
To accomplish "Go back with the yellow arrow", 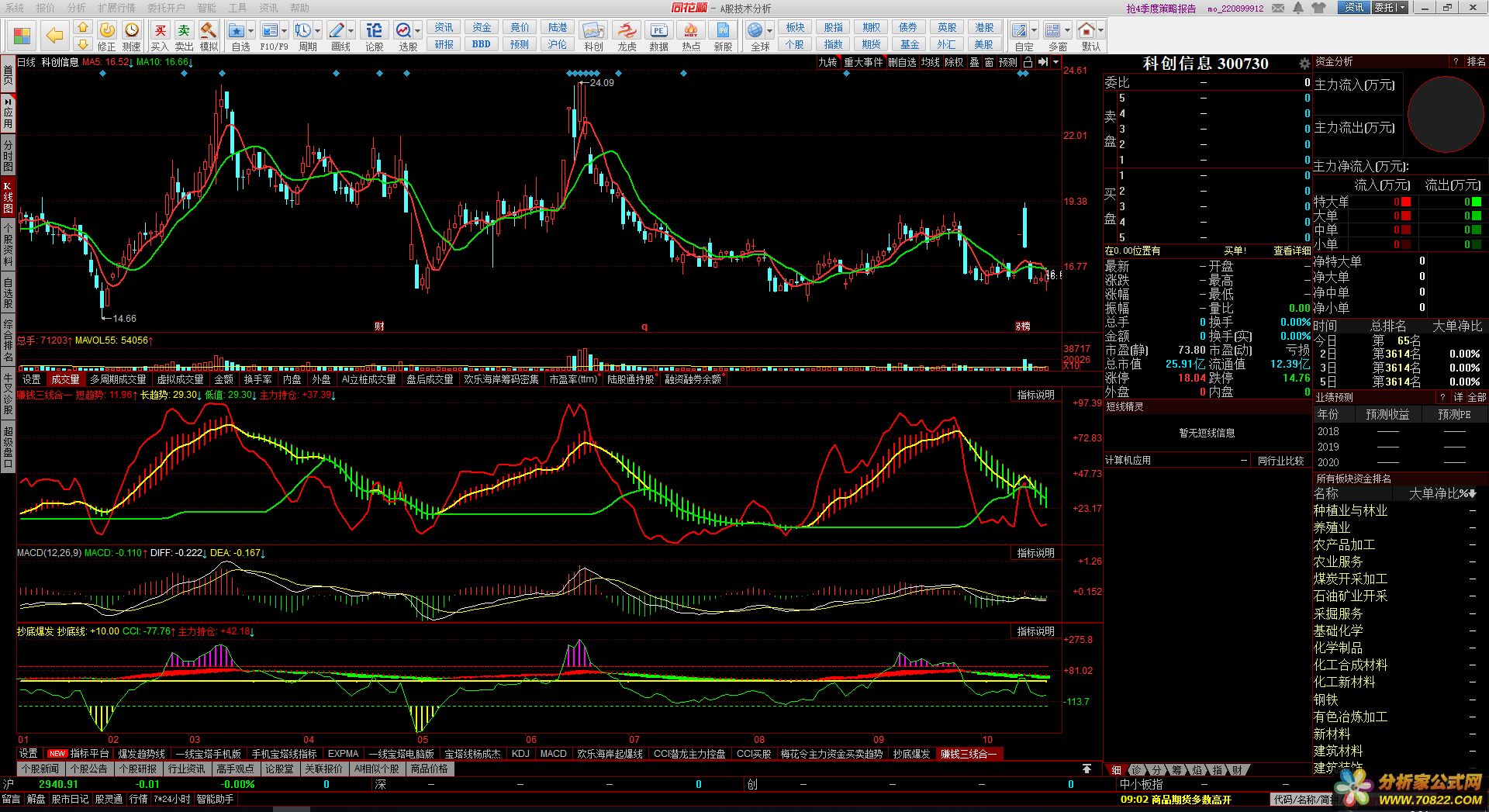I will [54, 36].
